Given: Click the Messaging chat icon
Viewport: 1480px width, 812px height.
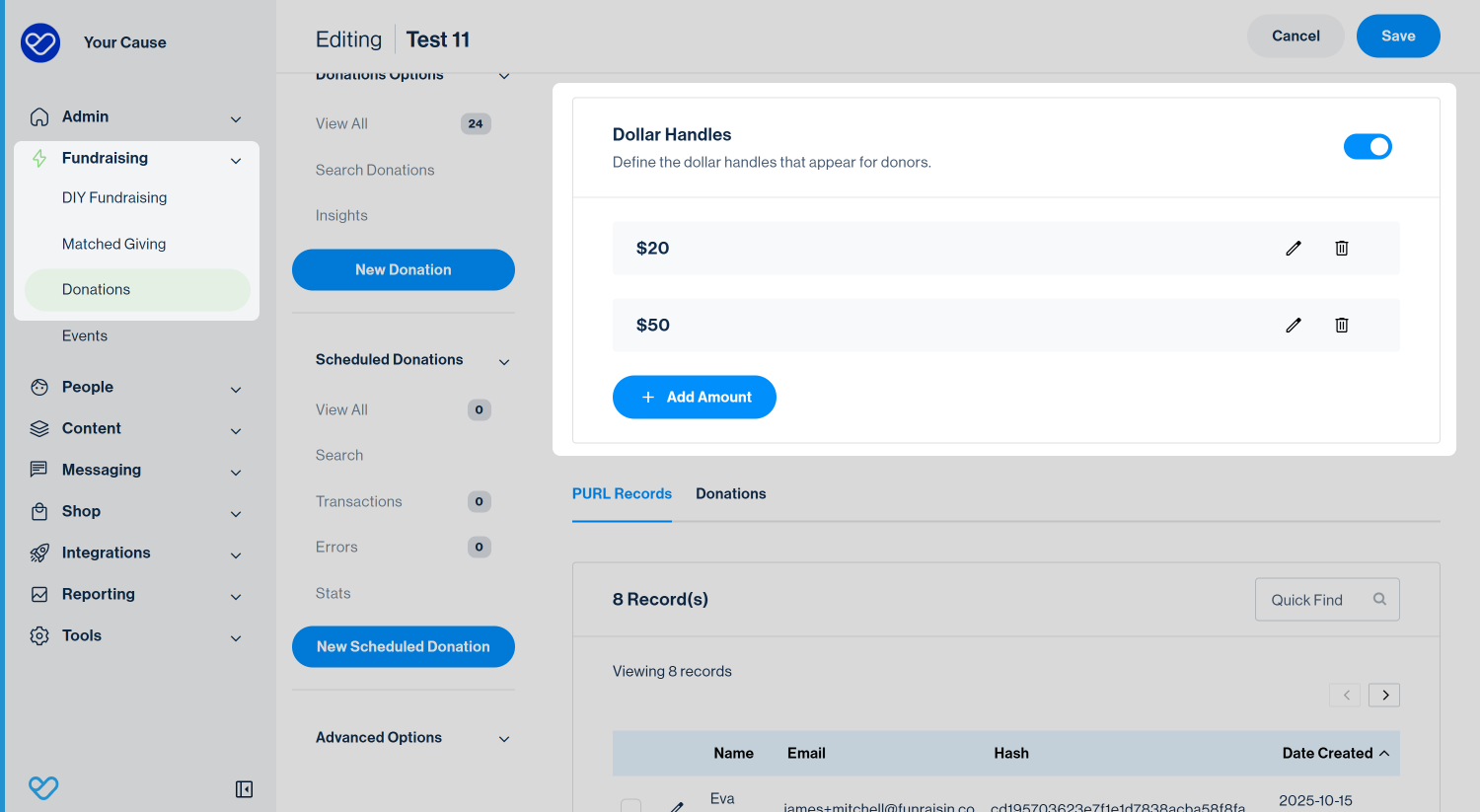Looking at the screenshot, I should click(39, 470).
